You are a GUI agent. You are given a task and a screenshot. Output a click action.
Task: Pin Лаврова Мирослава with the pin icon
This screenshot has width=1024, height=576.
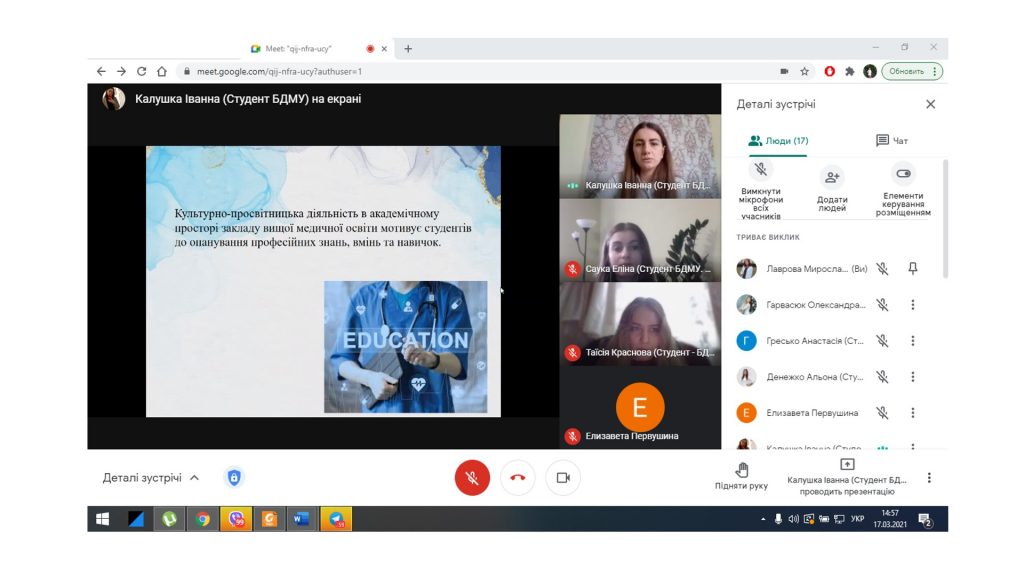point(913,268)
